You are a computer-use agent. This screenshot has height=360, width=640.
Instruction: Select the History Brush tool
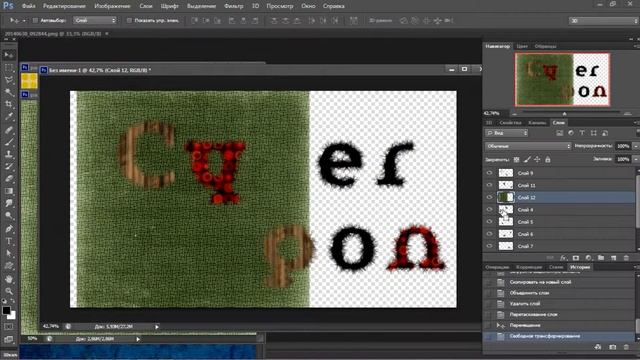(9, 167)
